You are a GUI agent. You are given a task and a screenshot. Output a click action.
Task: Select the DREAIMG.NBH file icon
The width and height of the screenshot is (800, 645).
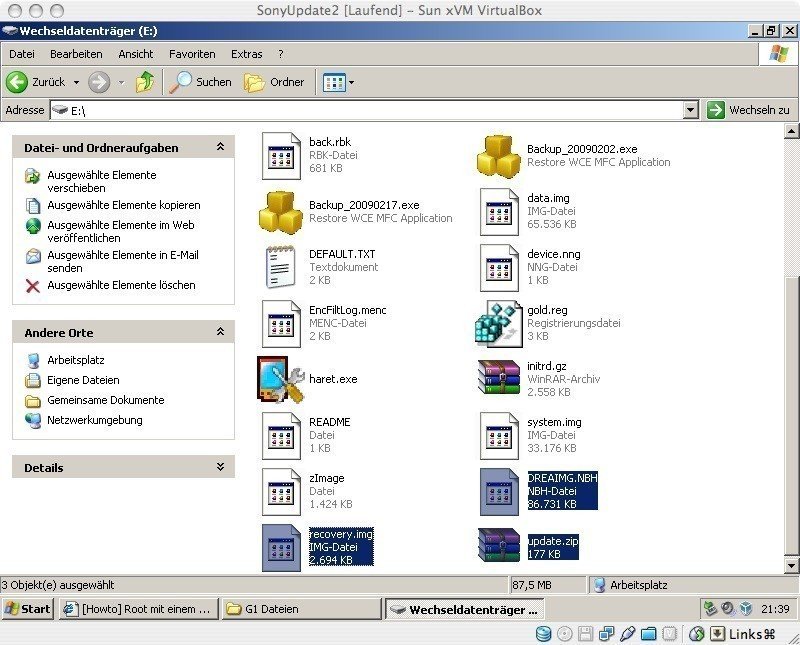click(499, 492)
